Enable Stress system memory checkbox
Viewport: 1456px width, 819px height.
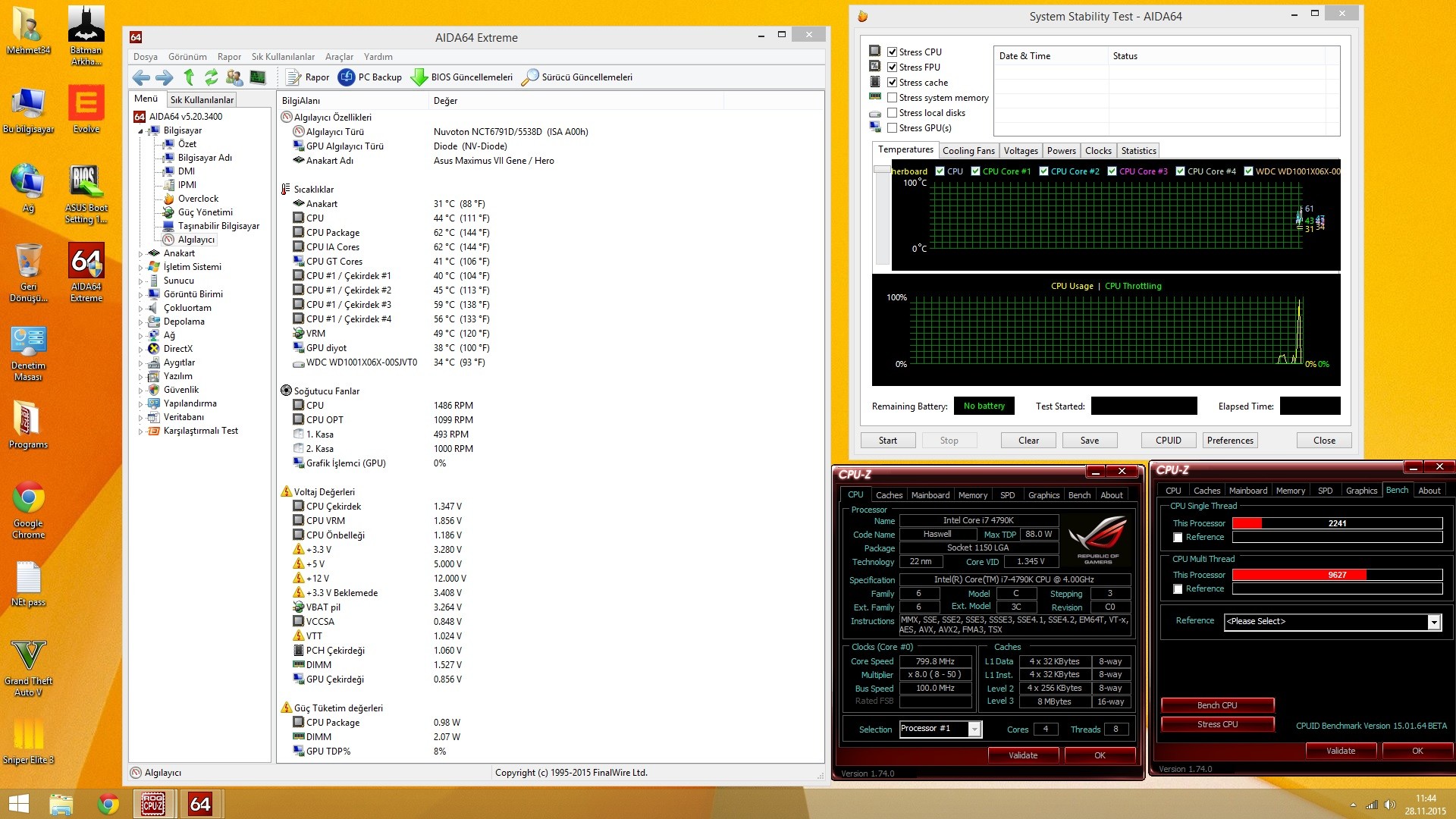(x=893, y=98)
